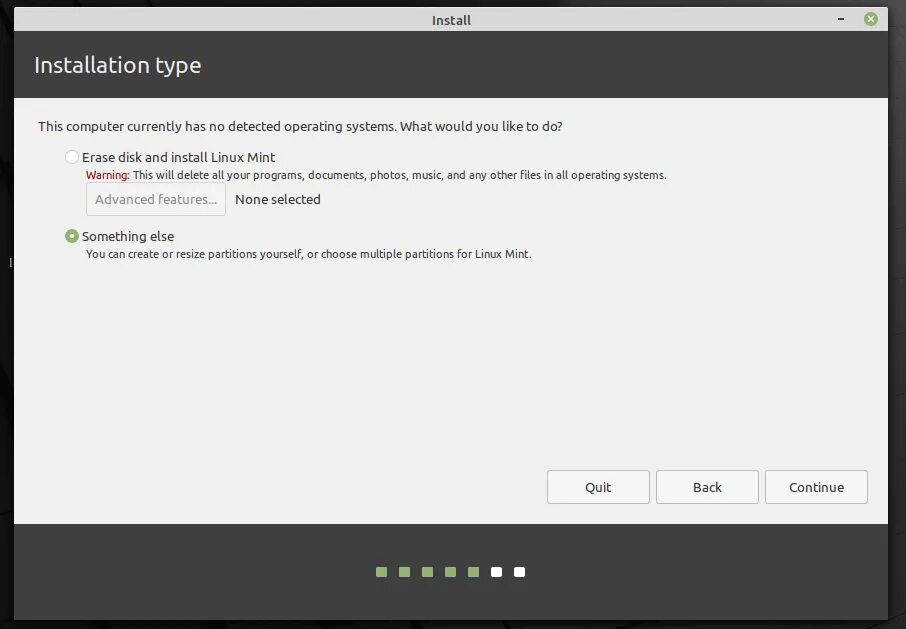Screen dimensions: 906x629
Task: Click the final progress step indicator
Action: point(519,571)
